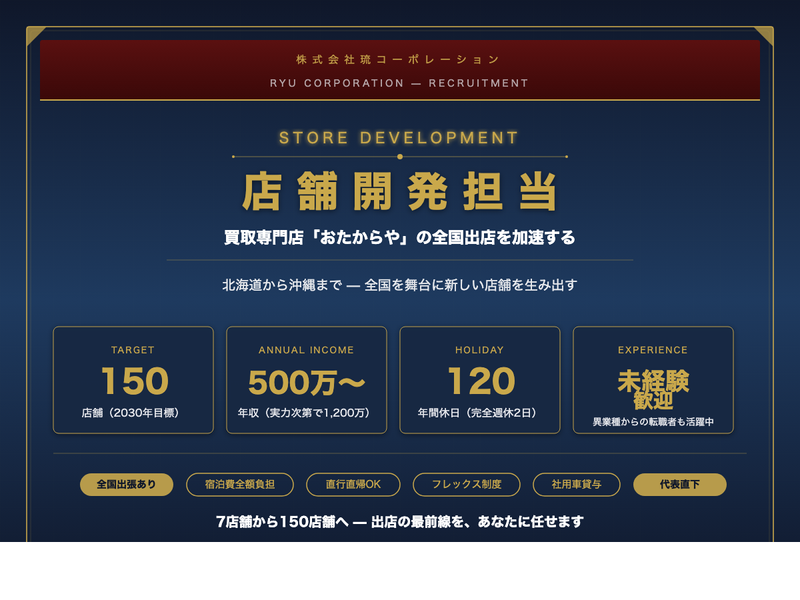Click the top-left gold corner decoration
This screenshot has height=600, width=800.
click(x=34, y=35)
